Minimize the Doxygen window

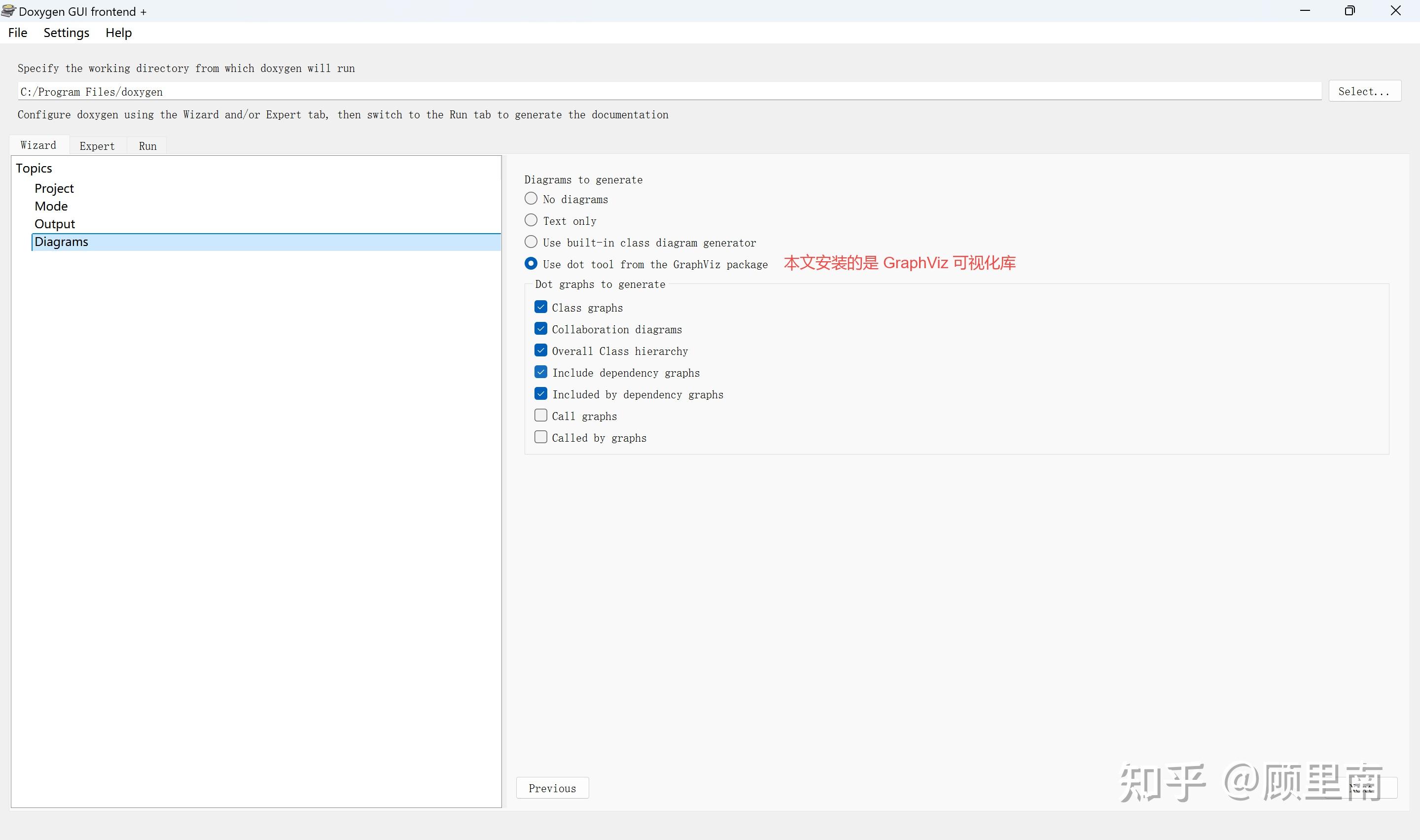(1305, 11)
